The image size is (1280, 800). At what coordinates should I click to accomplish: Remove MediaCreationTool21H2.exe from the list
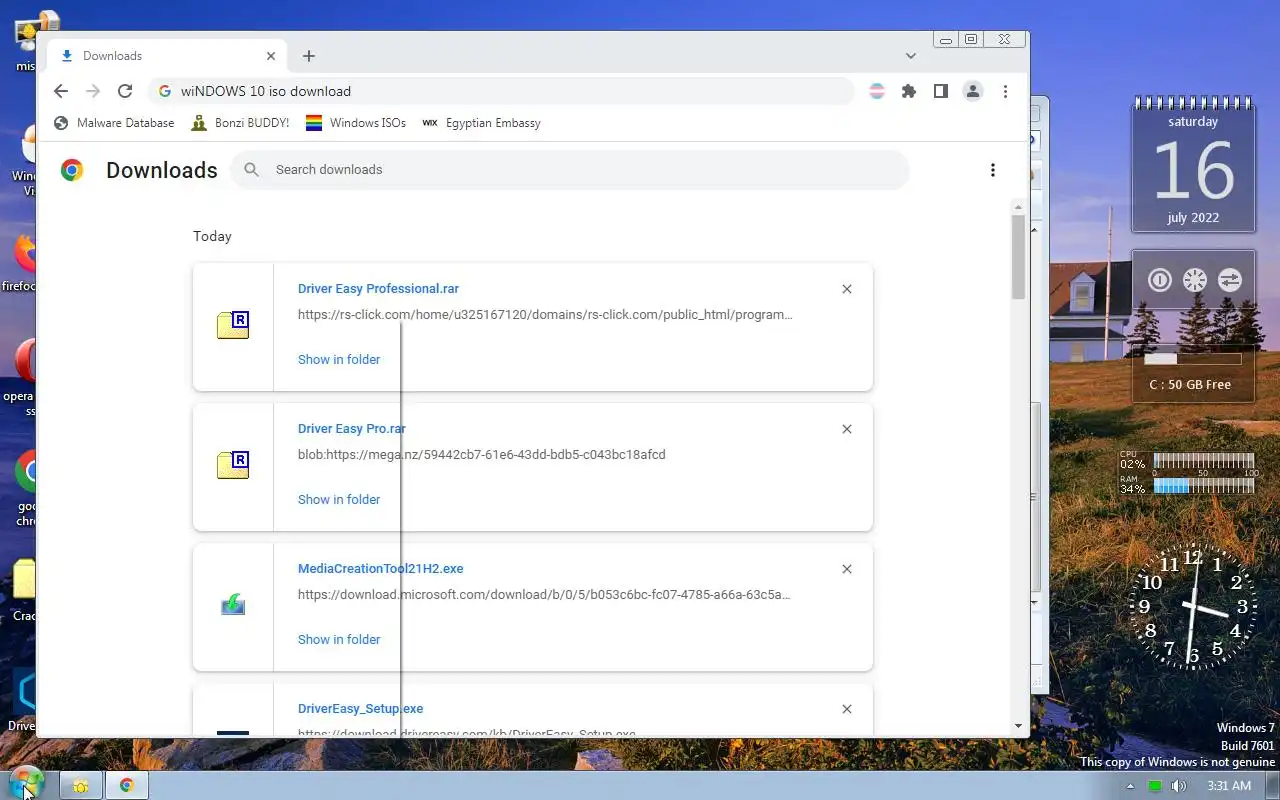(x=847, y=569)
